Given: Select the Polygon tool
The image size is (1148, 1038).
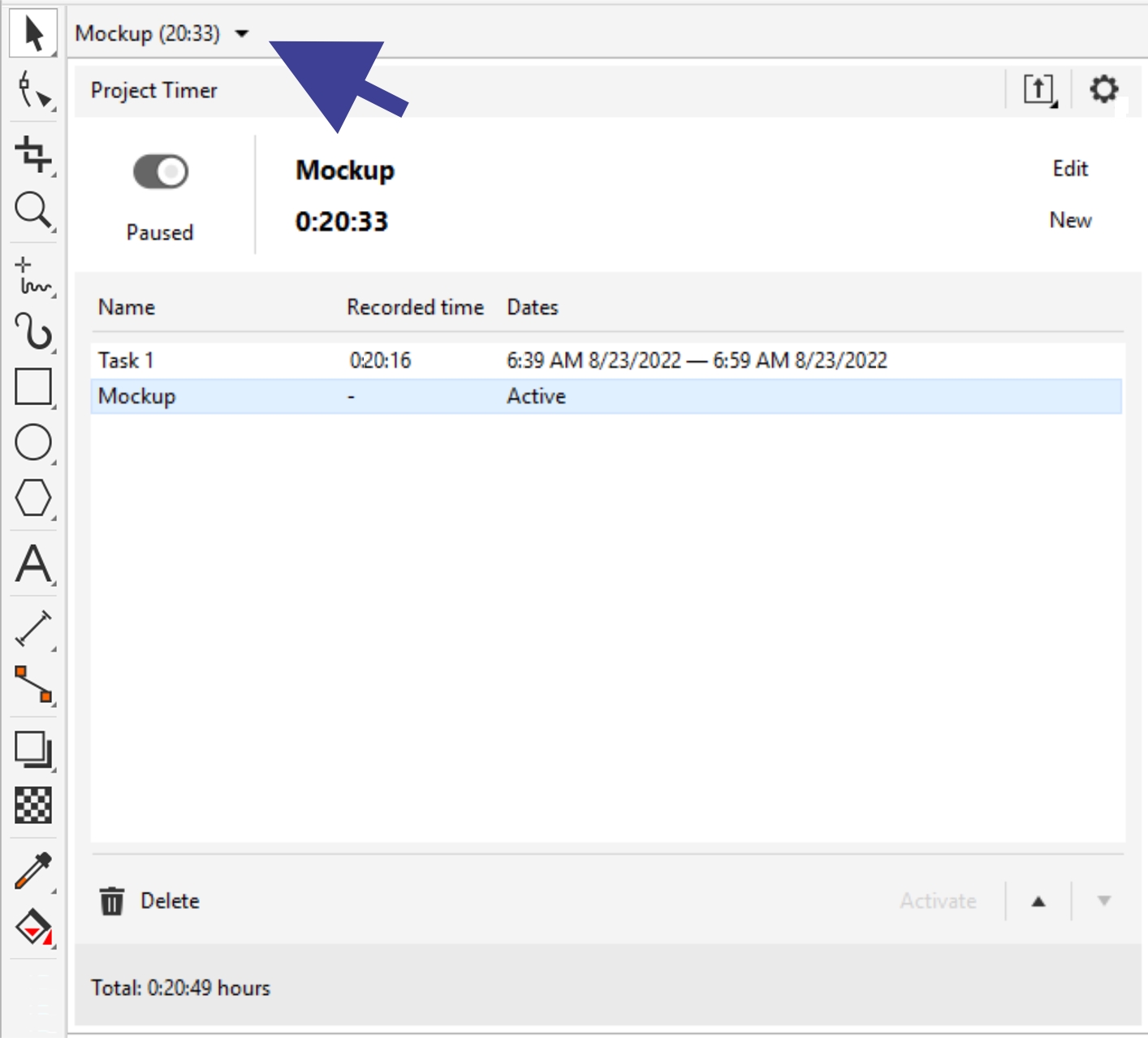Looking at the screenshot, I should click(33, 497).
